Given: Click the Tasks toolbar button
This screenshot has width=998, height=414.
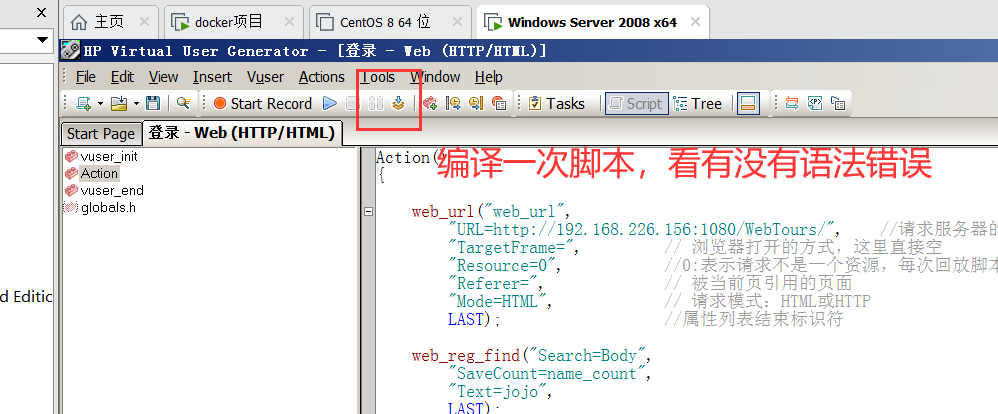Looking at the screenshot, I should [x=557, y=103].
